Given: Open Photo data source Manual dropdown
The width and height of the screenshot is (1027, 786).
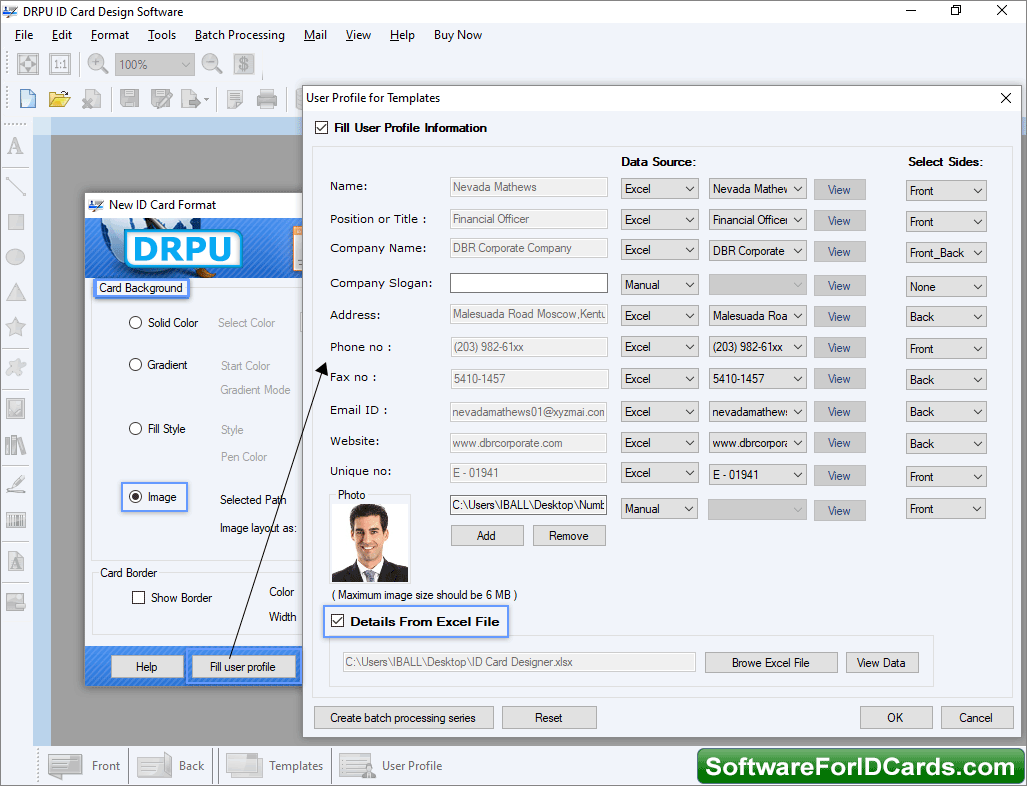Looking at the screenshot, I should pos(660,509).
